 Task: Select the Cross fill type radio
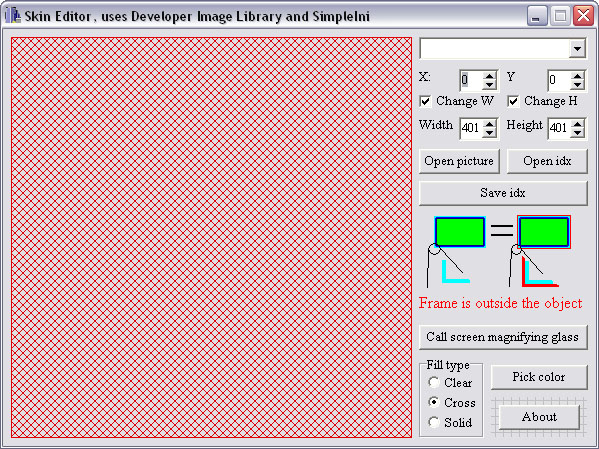click(x=434, y=402)
